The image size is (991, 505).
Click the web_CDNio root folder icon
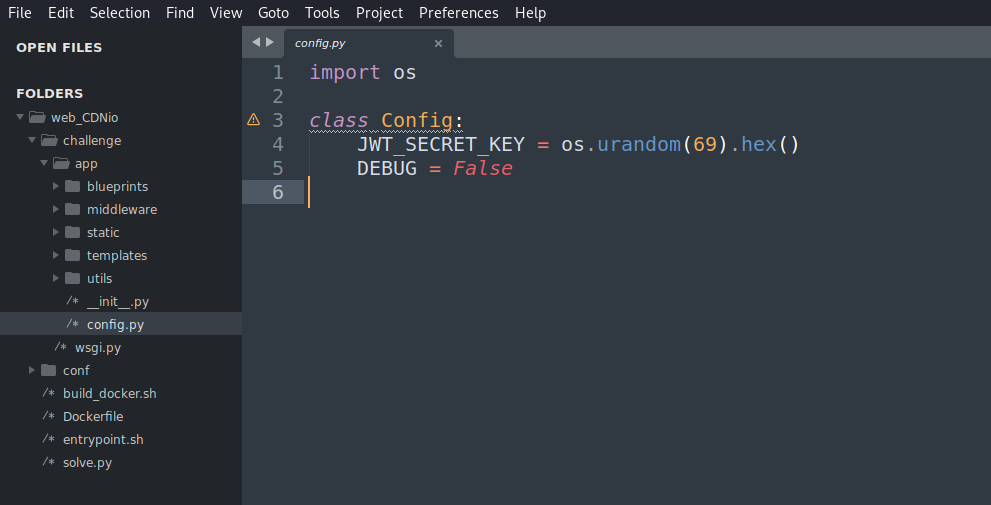click(37, 118)
